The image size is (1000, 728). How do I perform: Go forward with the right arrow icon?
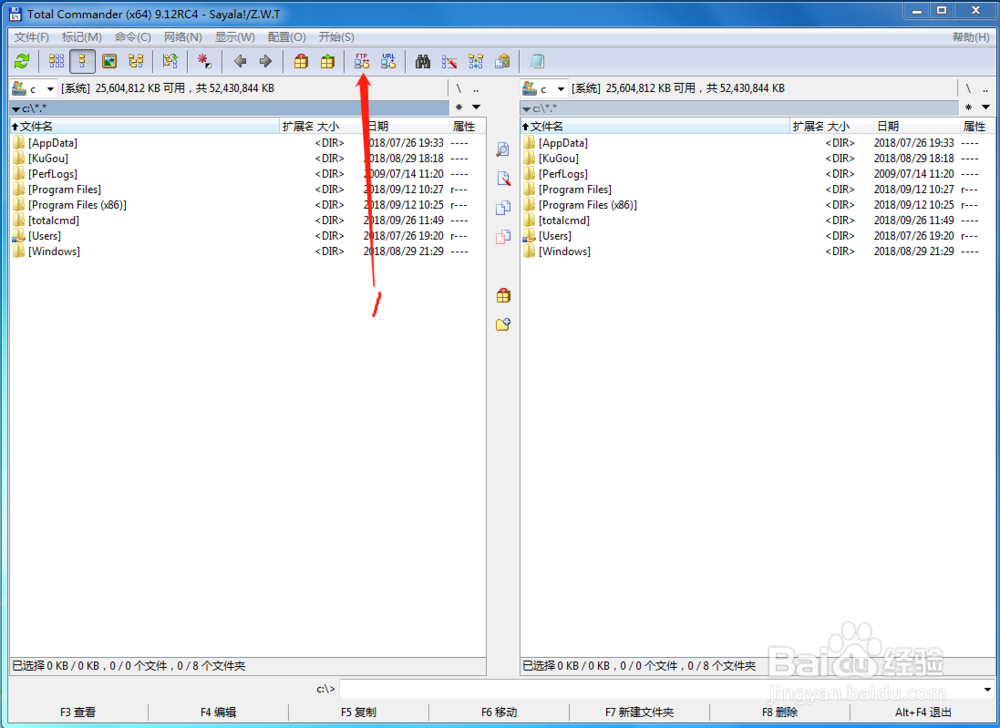pyautogui.click(x=266, y=61)
